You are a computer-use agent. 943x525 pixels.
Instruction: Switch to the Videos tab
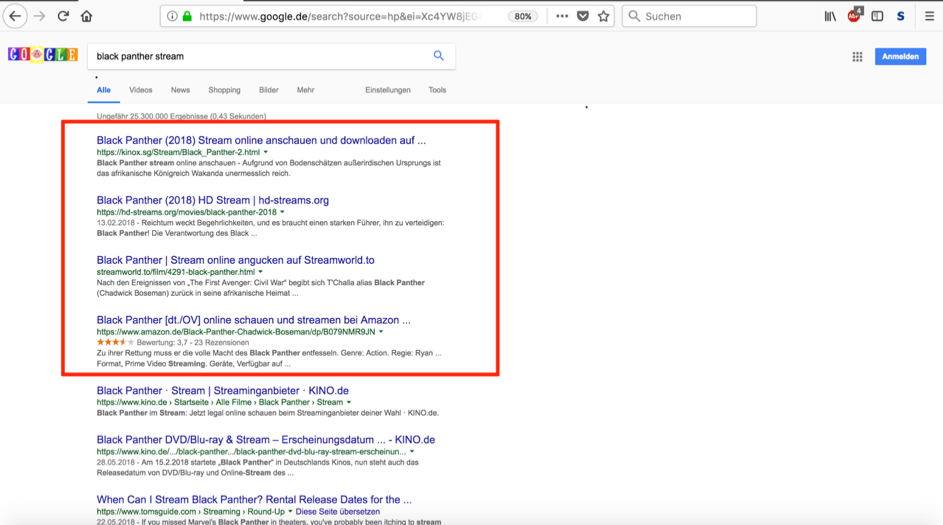pos(141,90)
